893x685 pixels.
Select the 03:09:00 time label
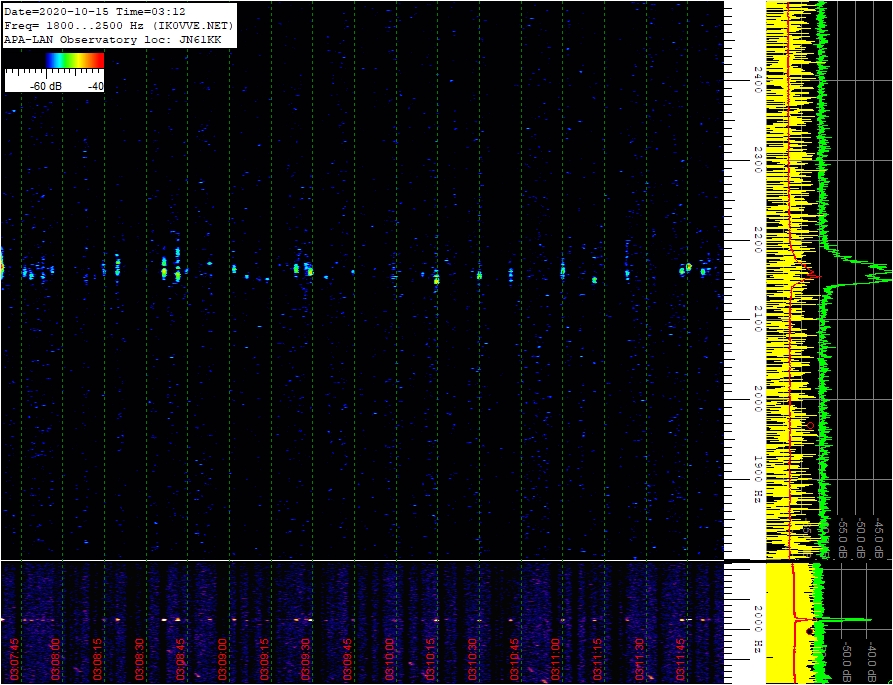coord(223,659)
